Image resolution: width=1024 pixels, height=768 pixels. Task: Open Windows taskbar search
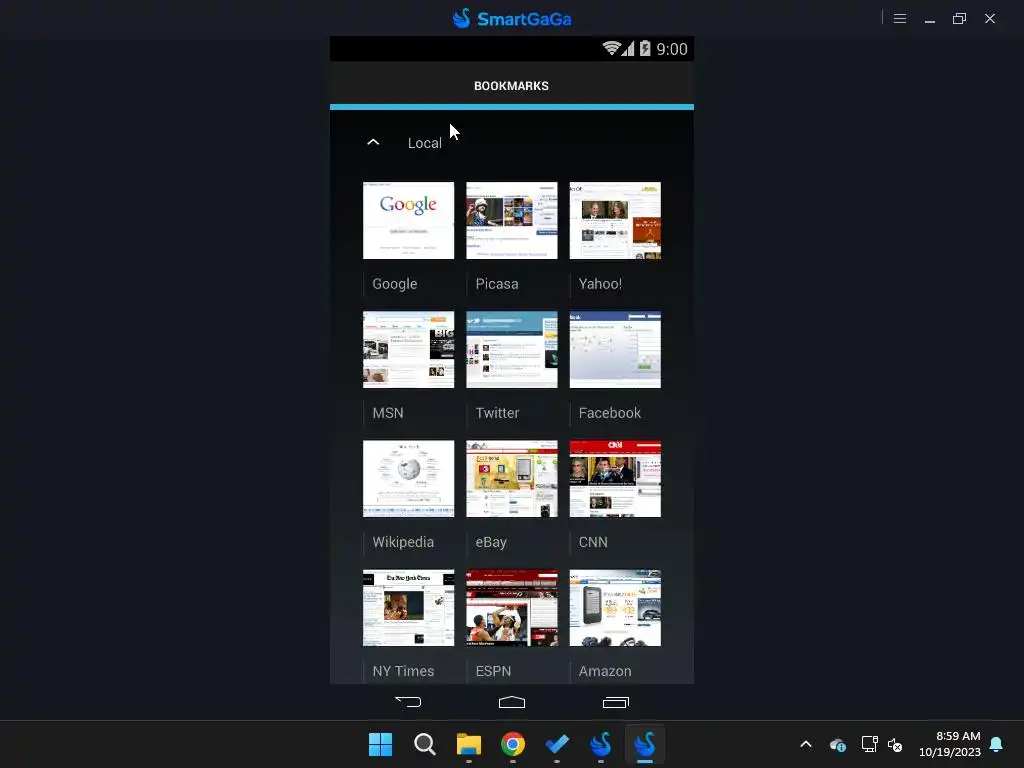pos(424,744)
